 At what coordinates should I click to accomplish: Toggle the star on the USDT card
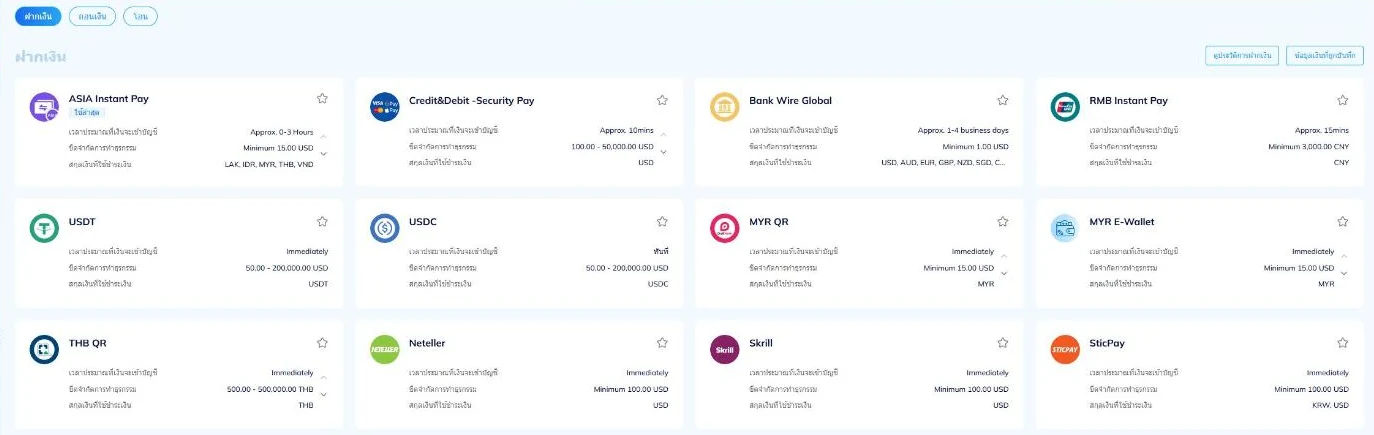pyautogui.click(x=322, y=221)
